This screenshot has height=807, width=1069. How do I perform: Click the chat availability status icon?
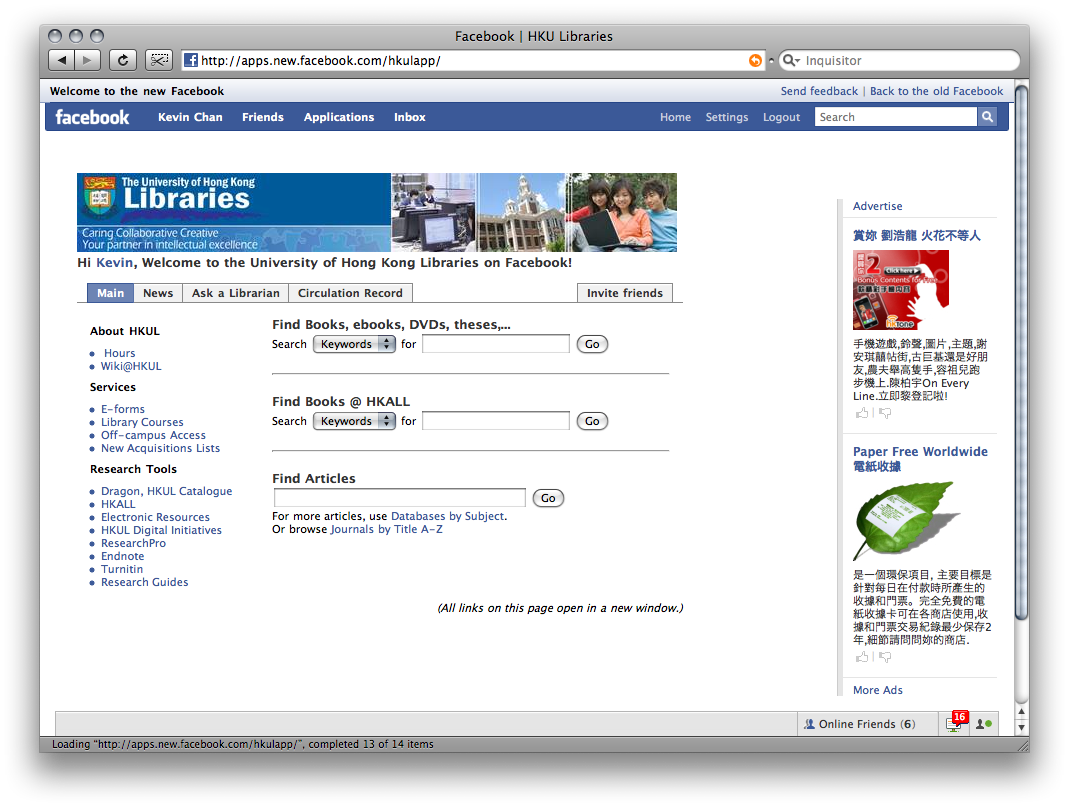coord(983,724)
